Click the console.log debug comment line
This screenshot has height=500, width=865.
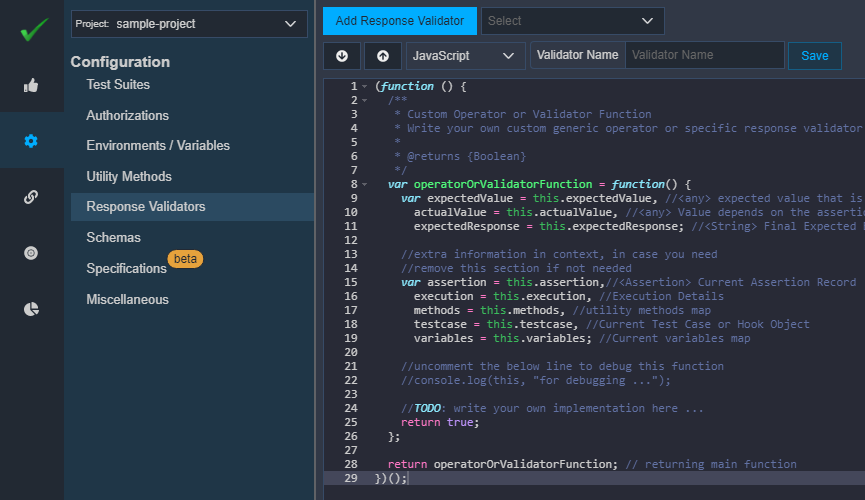click(x=536, y=380)
